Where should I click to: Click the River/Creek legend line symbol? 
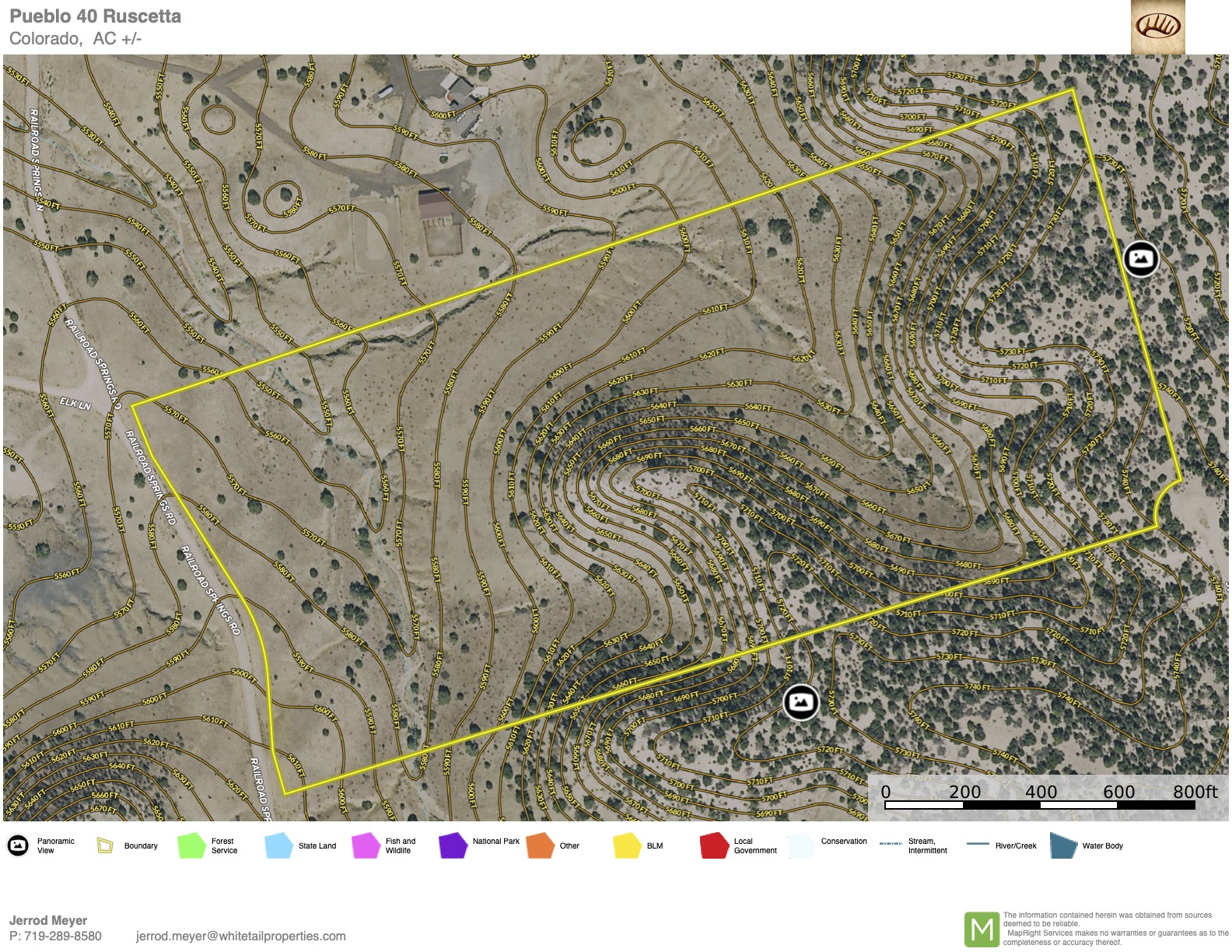[977, 844]
